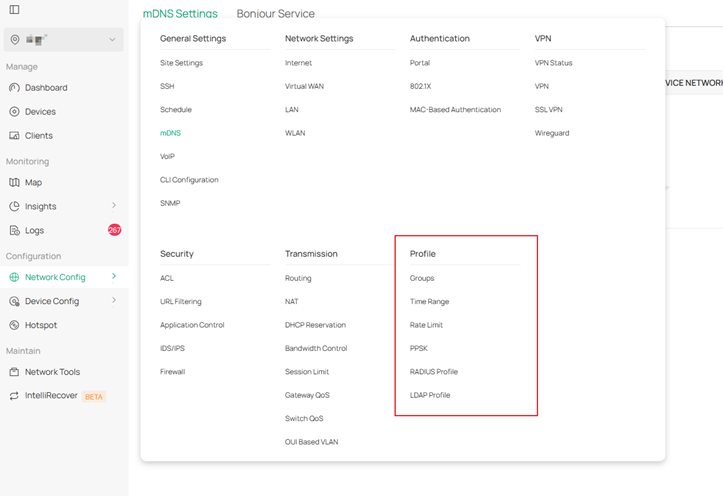Open Gateway QoS
723x496 pixels.
tap(307, 395)
